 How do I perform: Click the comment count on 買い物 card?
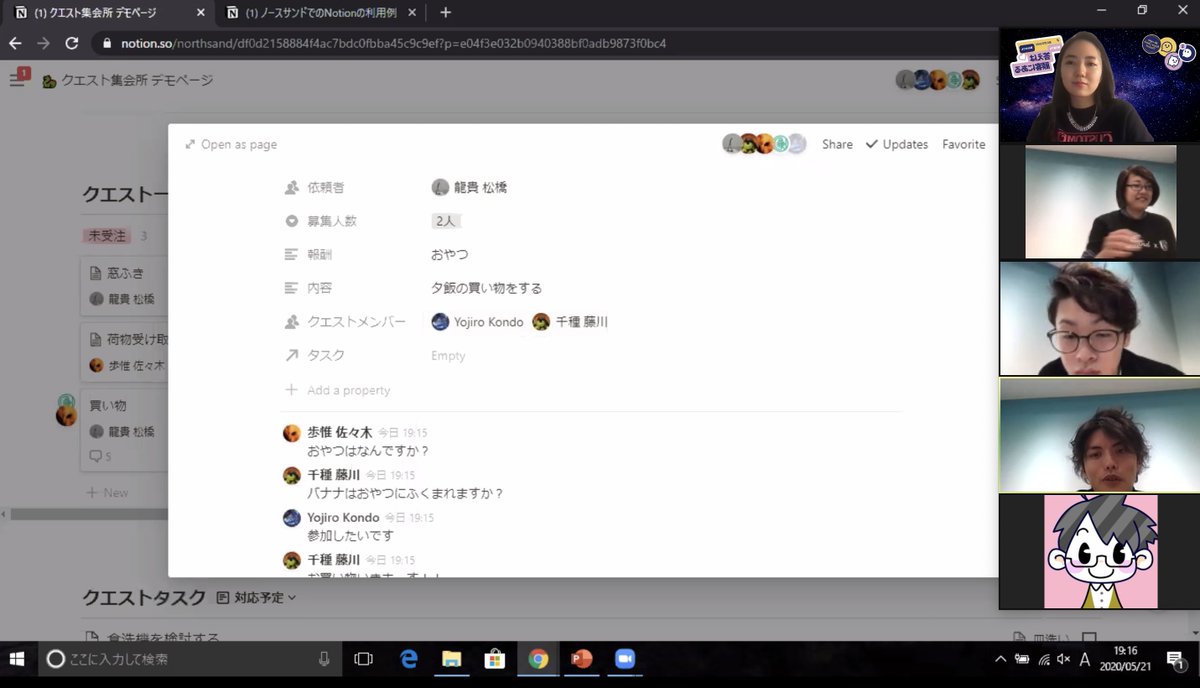point(100,457)
